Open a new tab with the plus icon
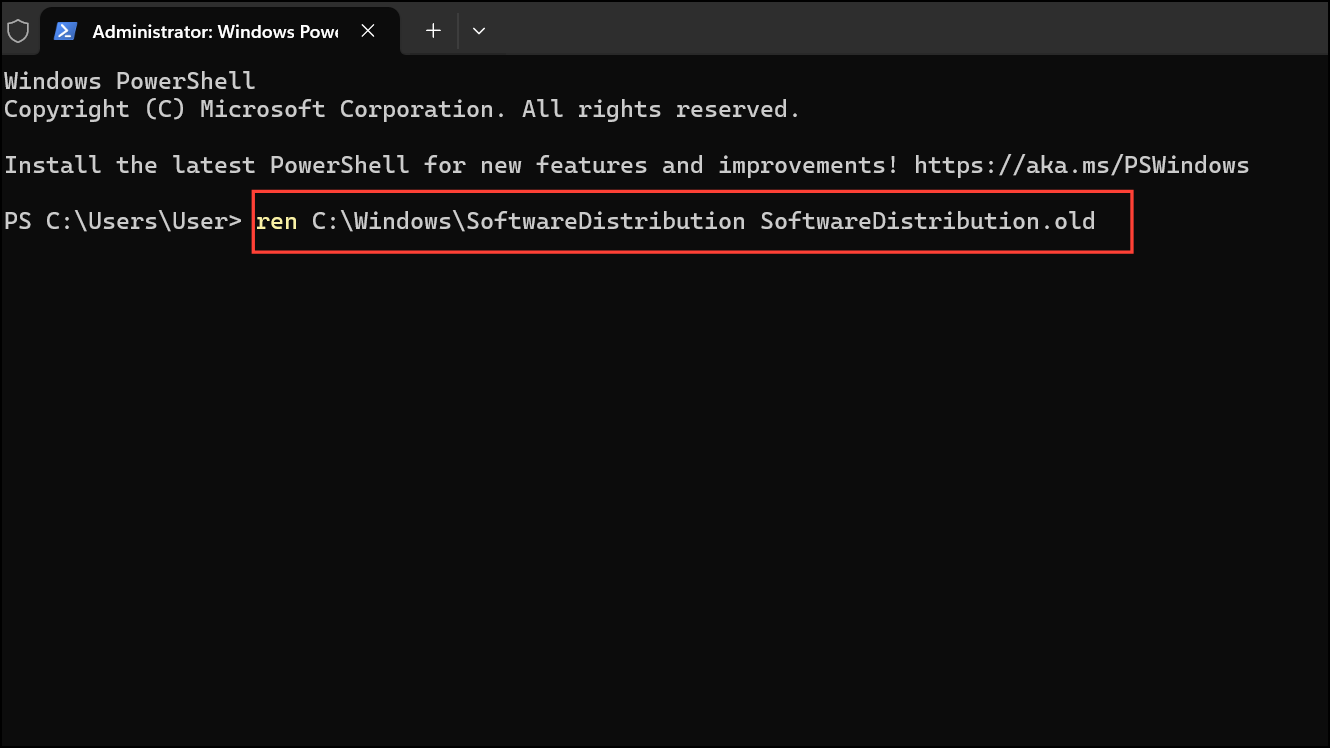The width and height of the screenshot is (1330, 748). coord(433,31)
